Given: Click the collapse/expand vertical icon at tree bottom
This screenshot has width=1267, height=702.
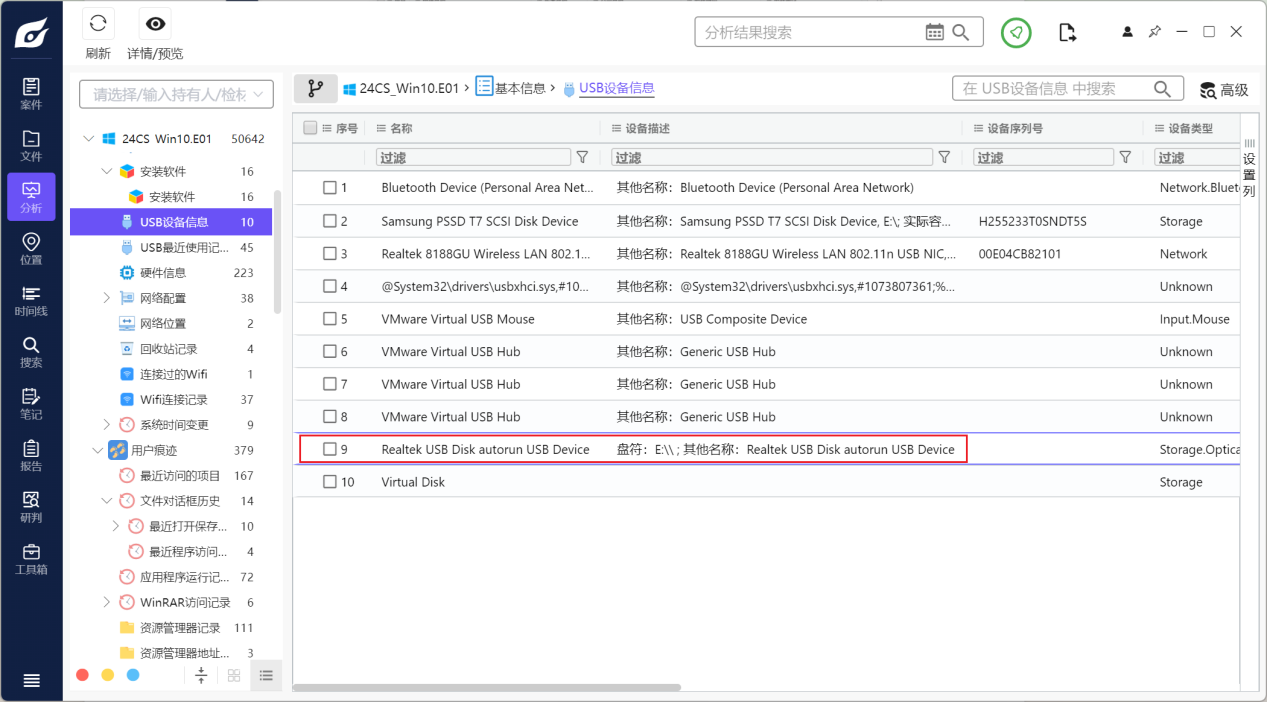Looking at the screenshot, I should point(201,675).
